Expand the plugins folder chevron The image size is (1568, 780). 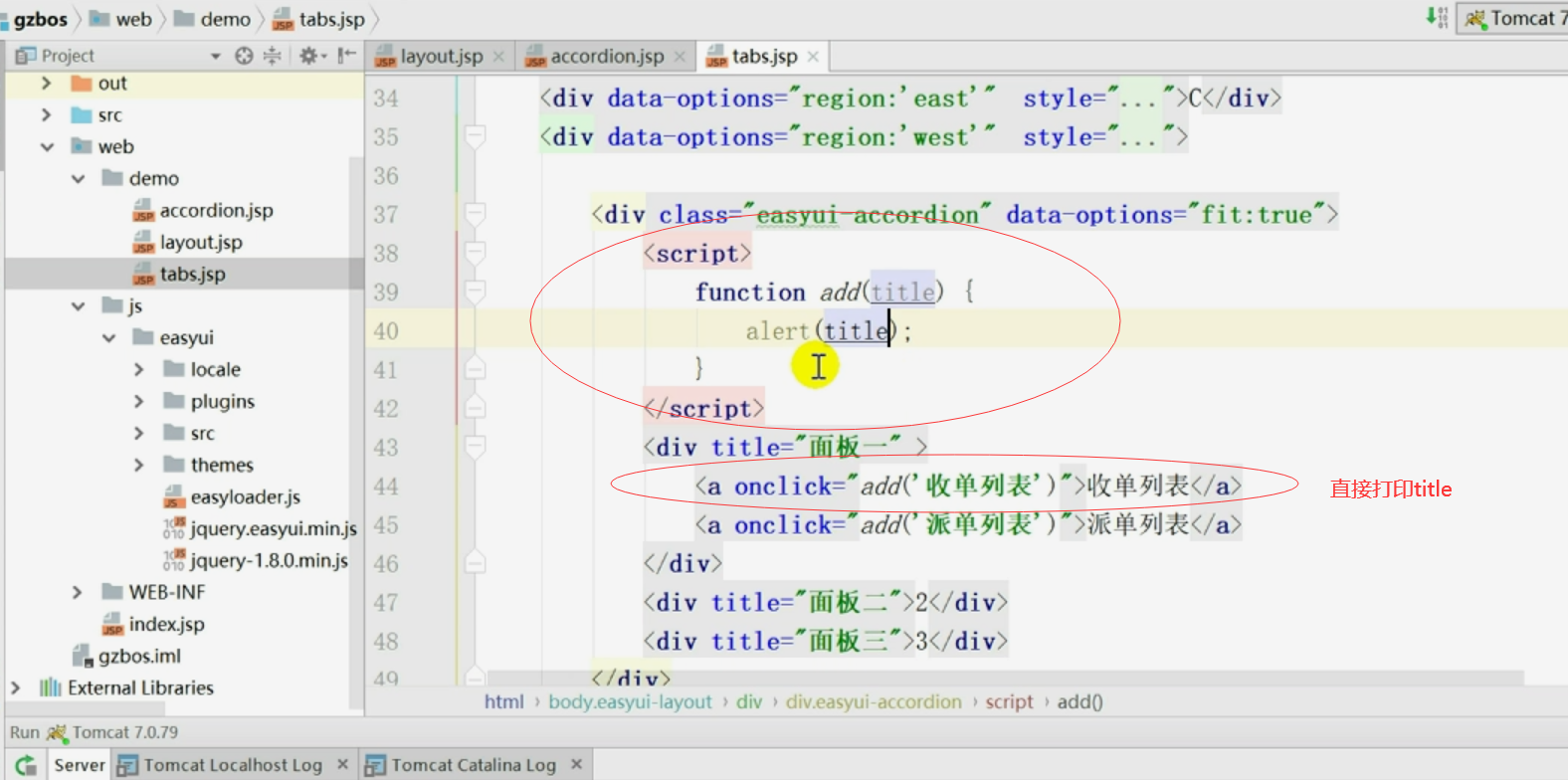139,402
